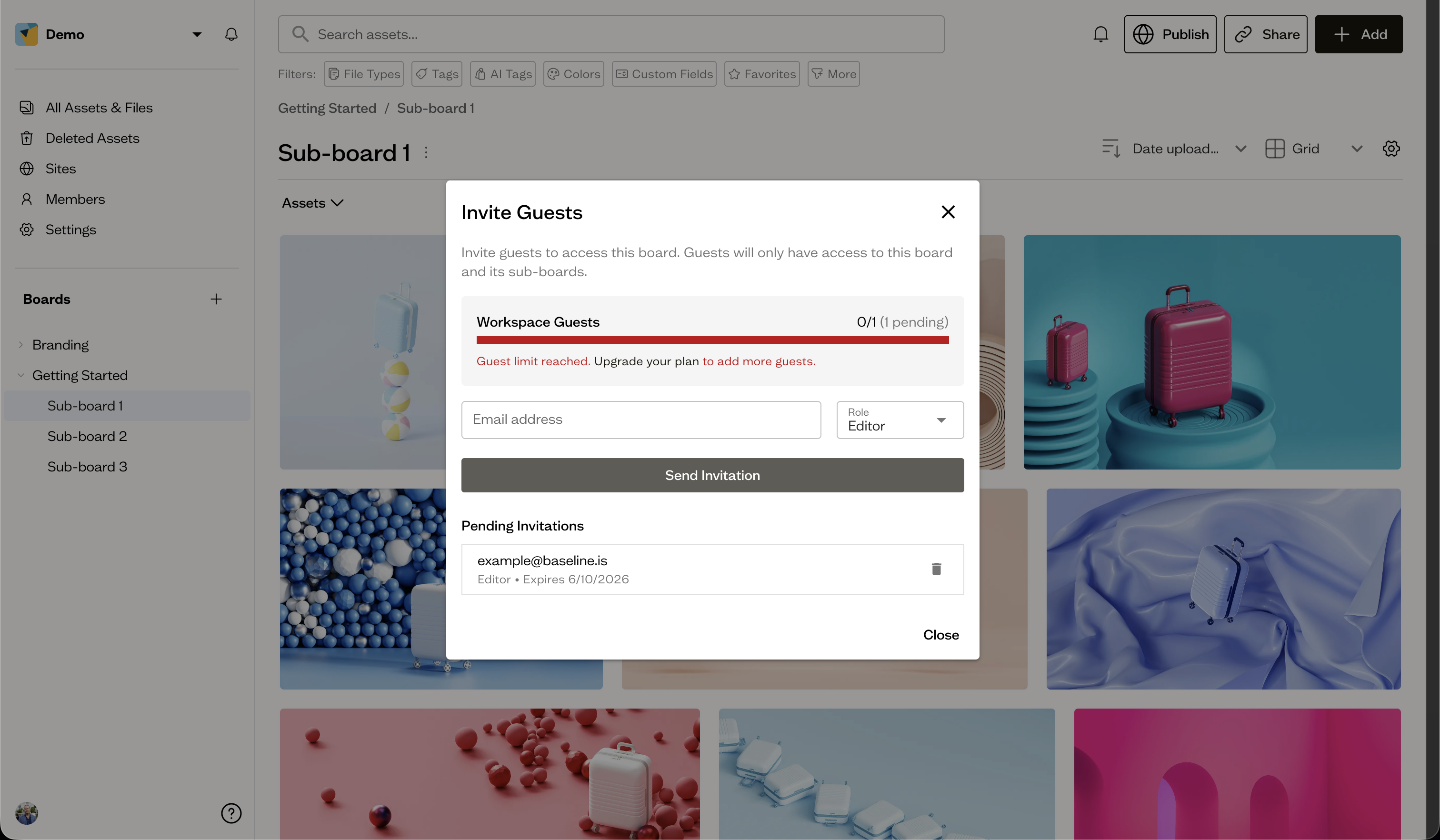
Task: Open All Assets & Files
Action: (x=99, y=108)
